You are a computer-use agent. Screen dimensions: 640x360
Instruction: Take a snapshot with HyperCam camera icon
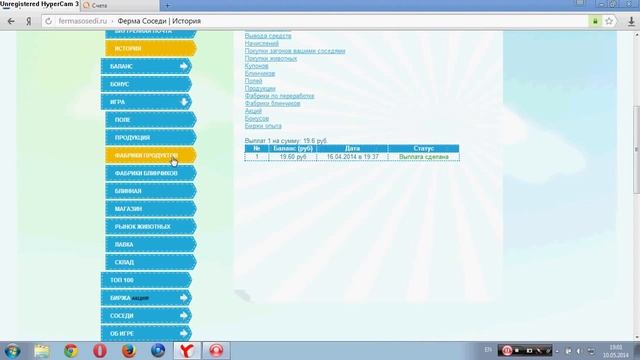[529, 351]
